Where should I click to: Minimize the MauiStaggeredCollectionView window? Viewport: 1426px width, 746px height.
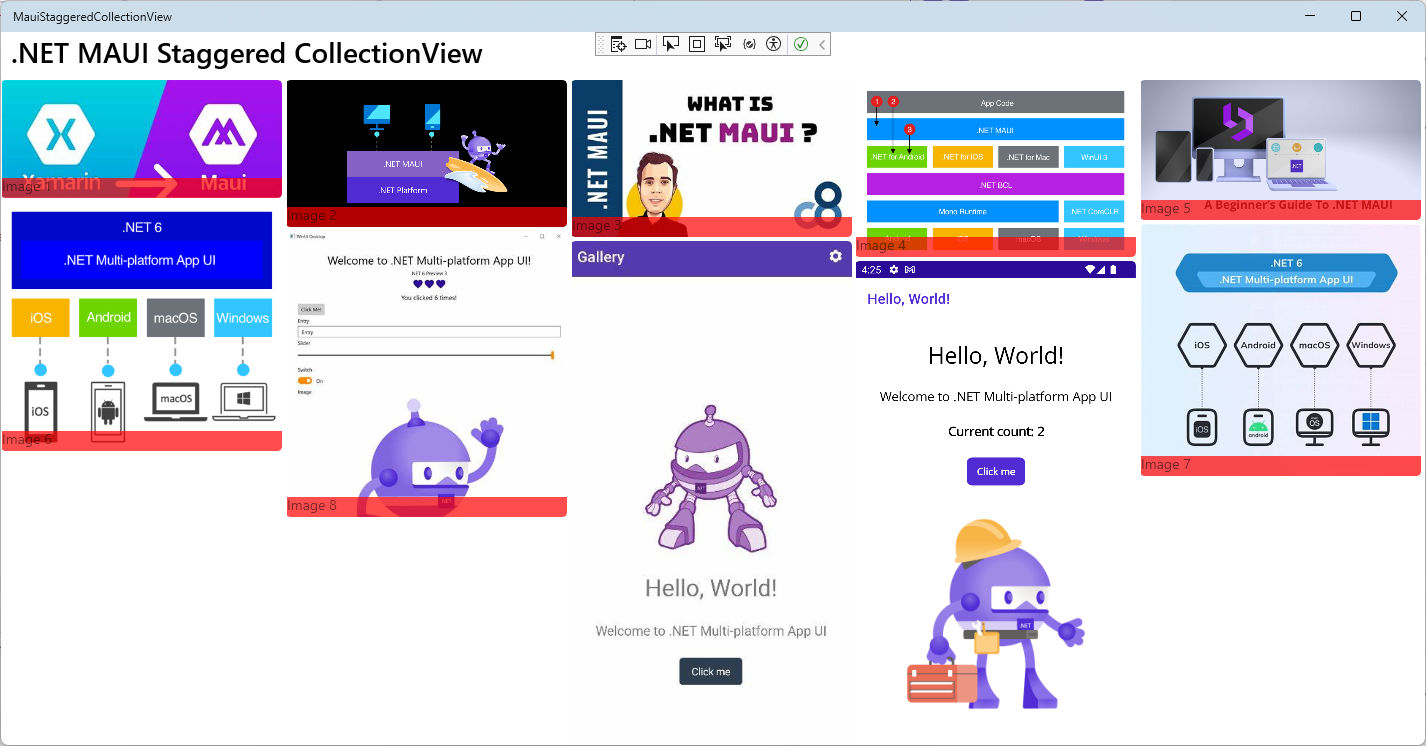click(x=1309, y=16)
